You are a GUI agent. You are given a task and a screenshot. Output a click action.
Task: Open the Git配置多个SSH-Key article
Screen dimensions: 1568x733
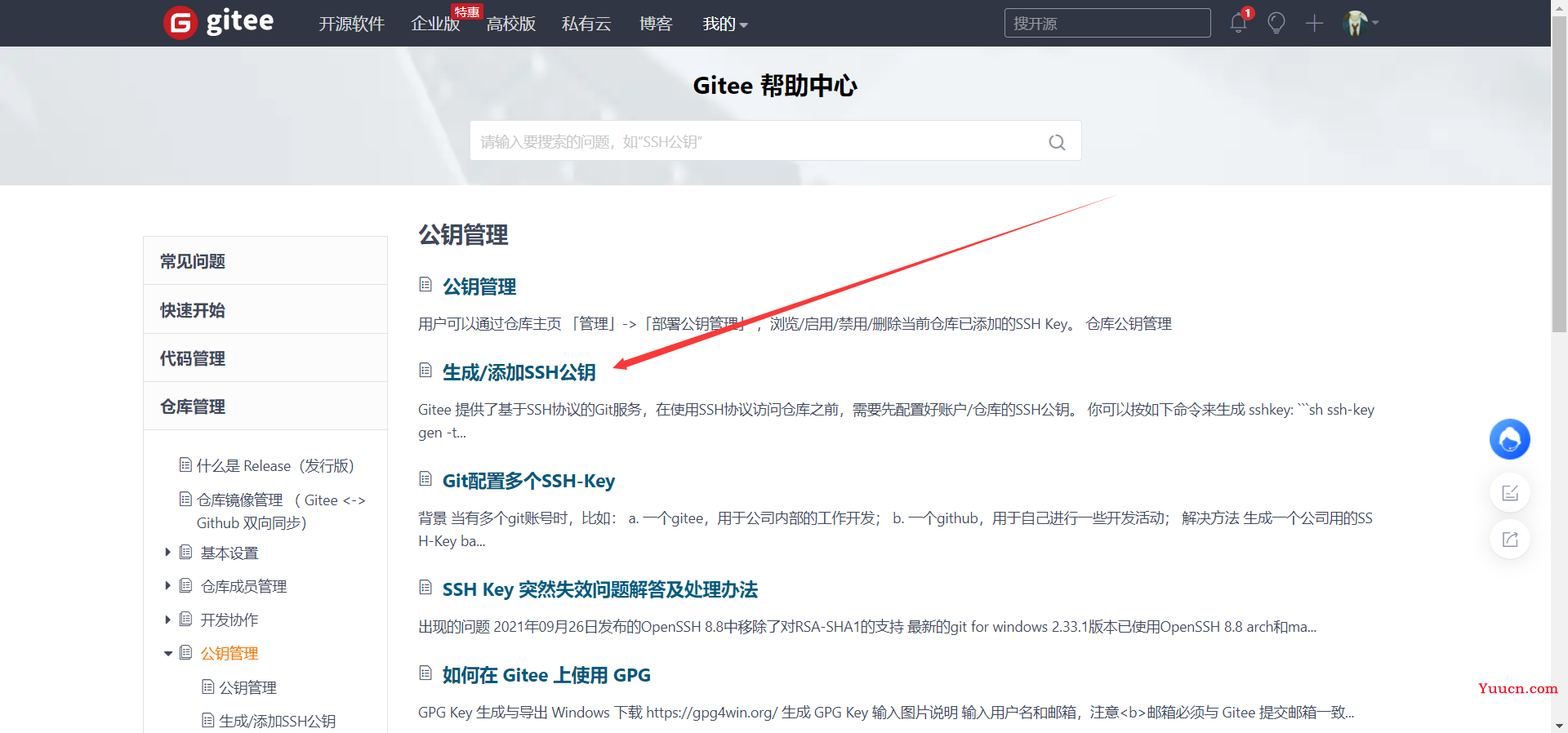point(528,481)
